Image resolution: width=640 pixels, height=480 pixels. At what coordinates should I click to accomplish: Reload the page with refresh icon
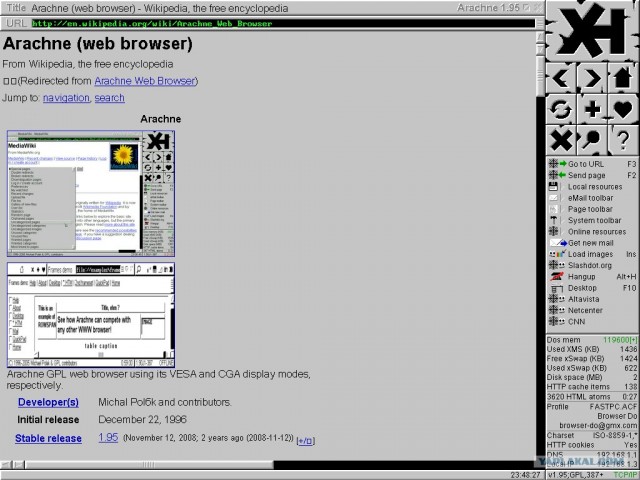pyautogui.click(x=562, y=109)
